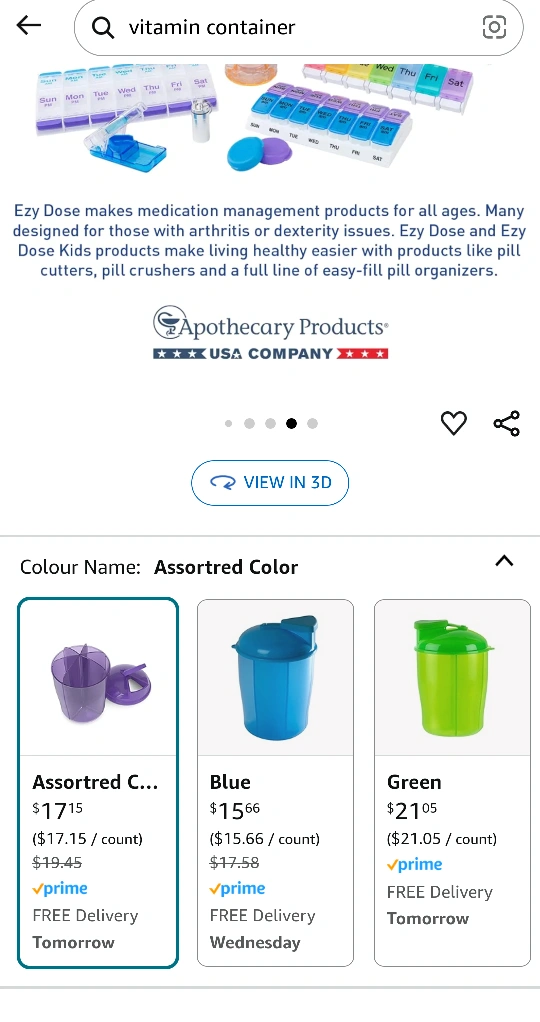Viewport: 540px width, 1022px height.
Task: Jump to first image carousel dot
Action: coord(228,424)
